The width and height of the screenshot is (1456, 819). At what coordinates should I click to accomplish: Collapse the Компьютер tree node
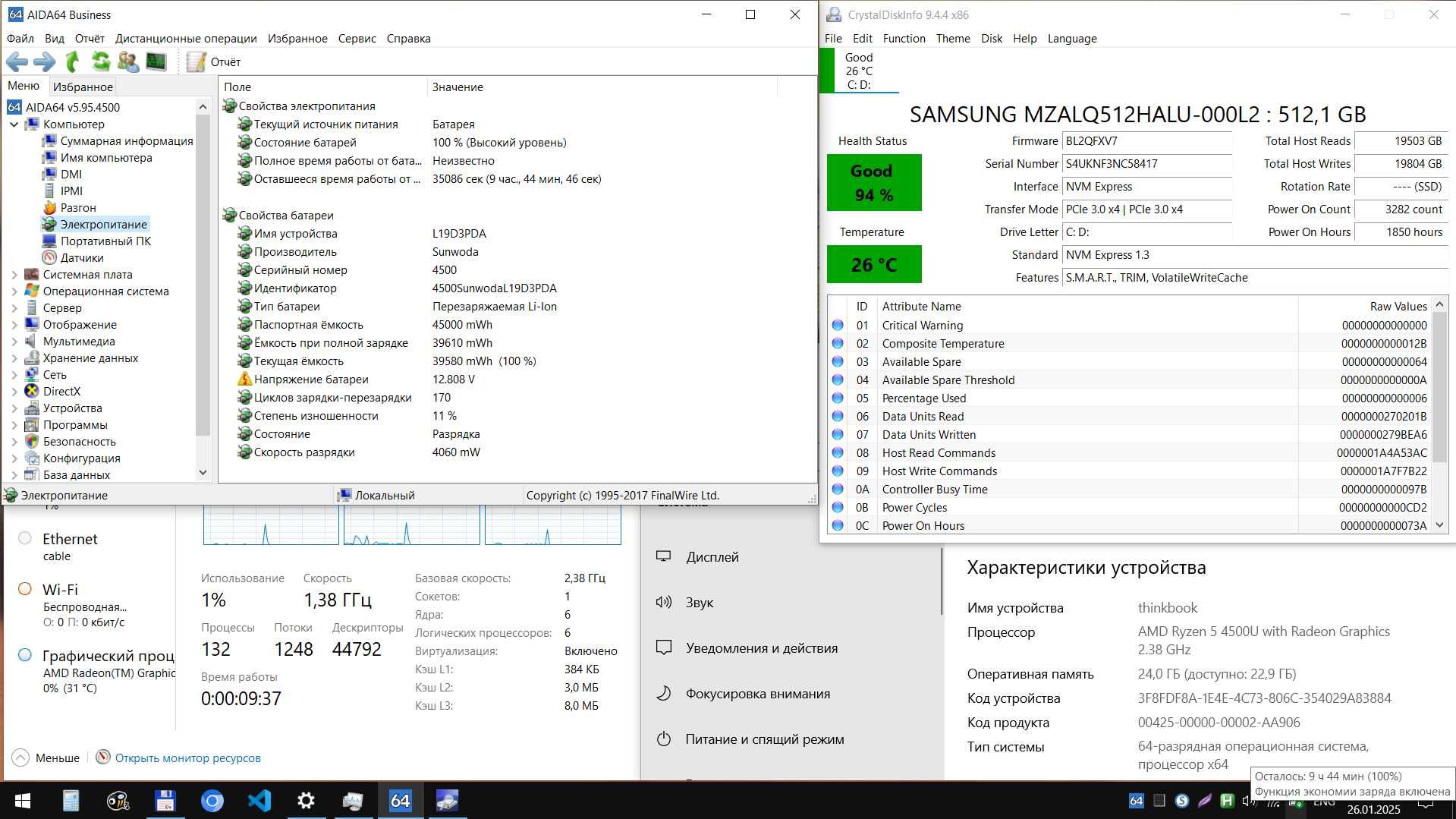point(14,124)
